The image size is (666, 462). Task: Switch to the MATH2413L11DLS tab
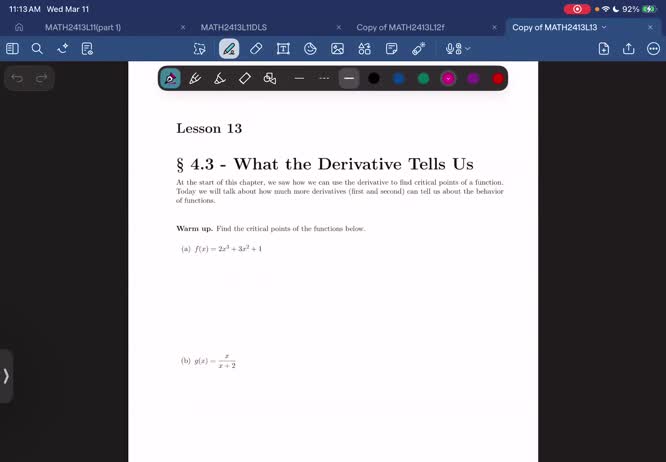[x=234, y=27]
